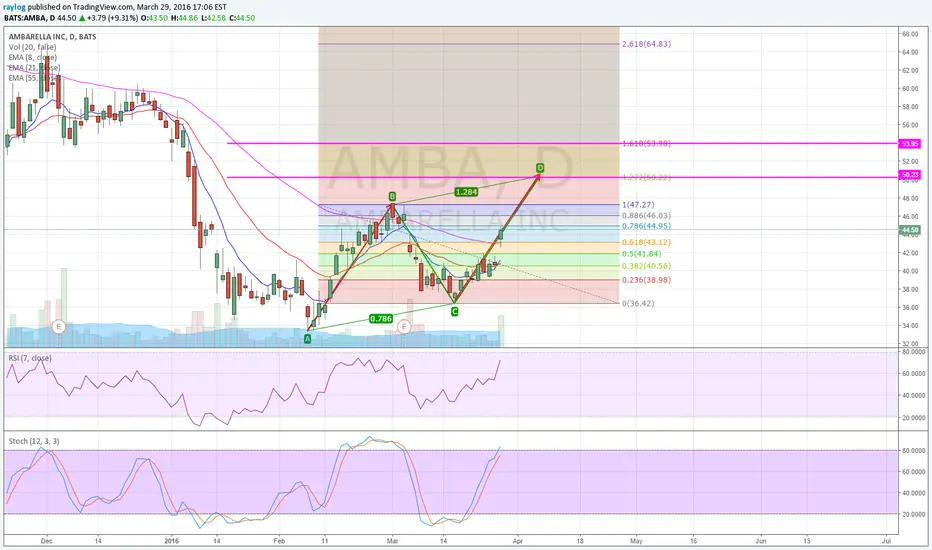
Task: Click the 0.382(40.56) Fibonacci label
Action: [x=647, y=266]
